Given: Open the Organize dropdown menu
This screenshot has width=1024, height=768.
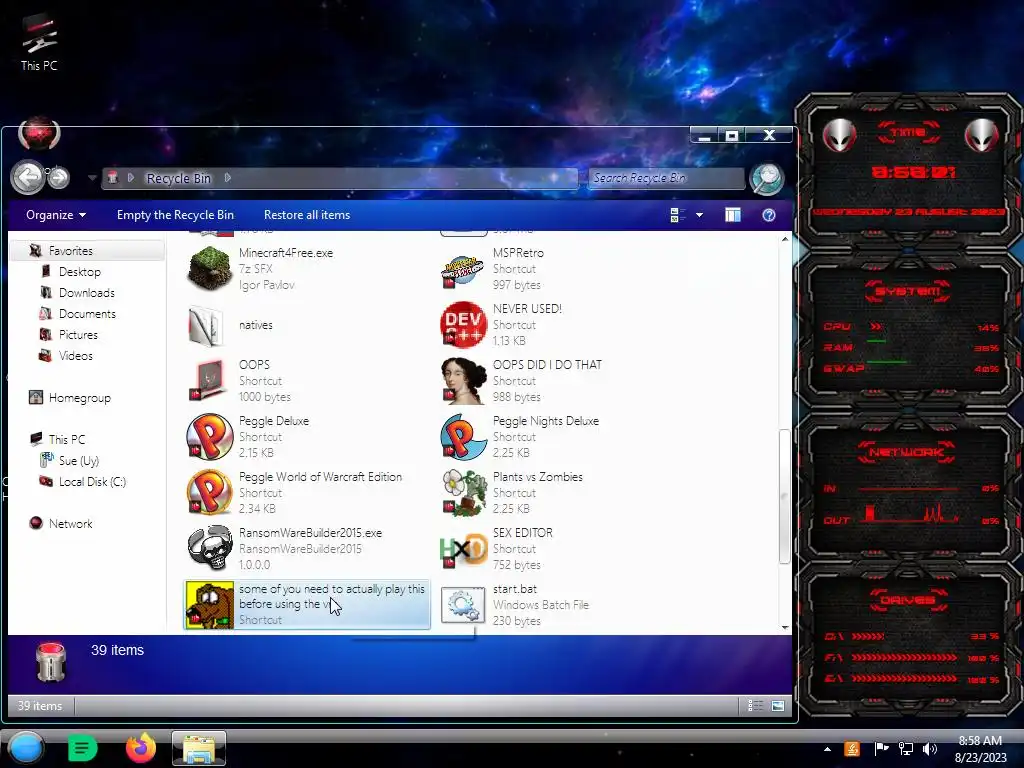Looking at the screenshot, I should click(56, 215).
